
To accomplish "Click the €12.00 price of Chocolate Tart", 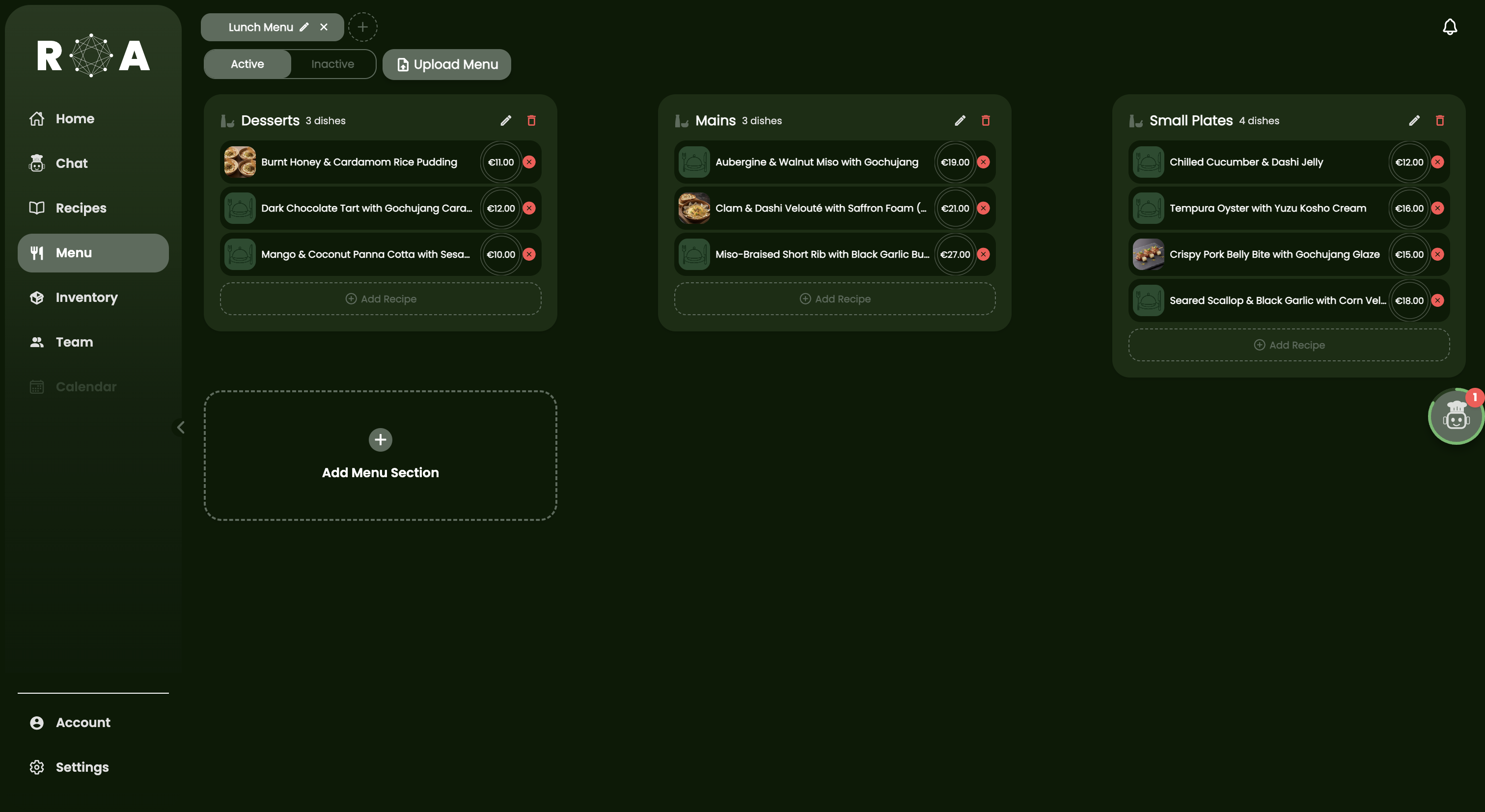I will [x=501, y=208].
